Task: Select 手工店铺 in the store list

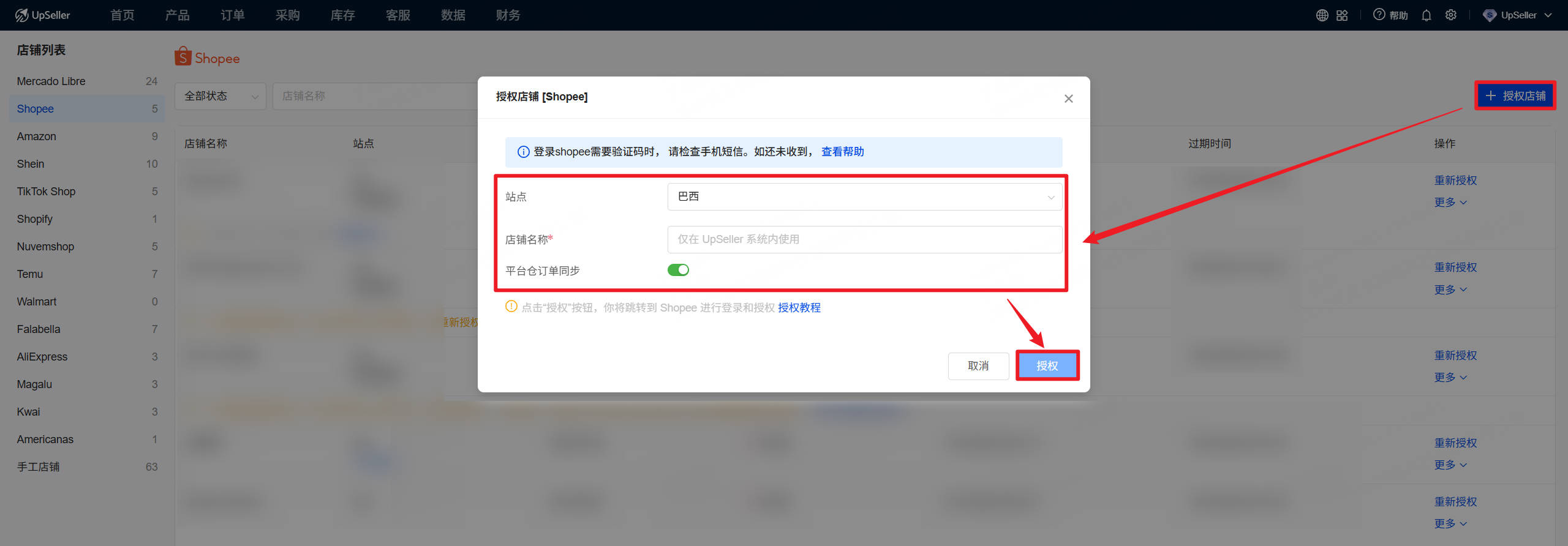Action: point(87,467)
